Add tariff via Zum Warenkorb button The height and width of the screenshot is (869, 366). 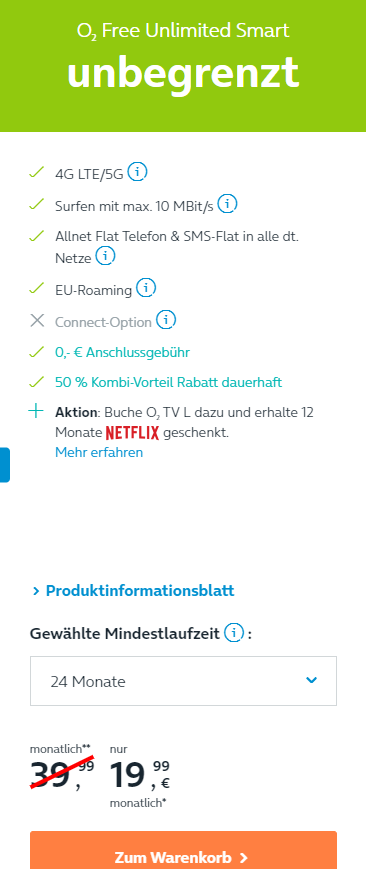click(184, 850)
